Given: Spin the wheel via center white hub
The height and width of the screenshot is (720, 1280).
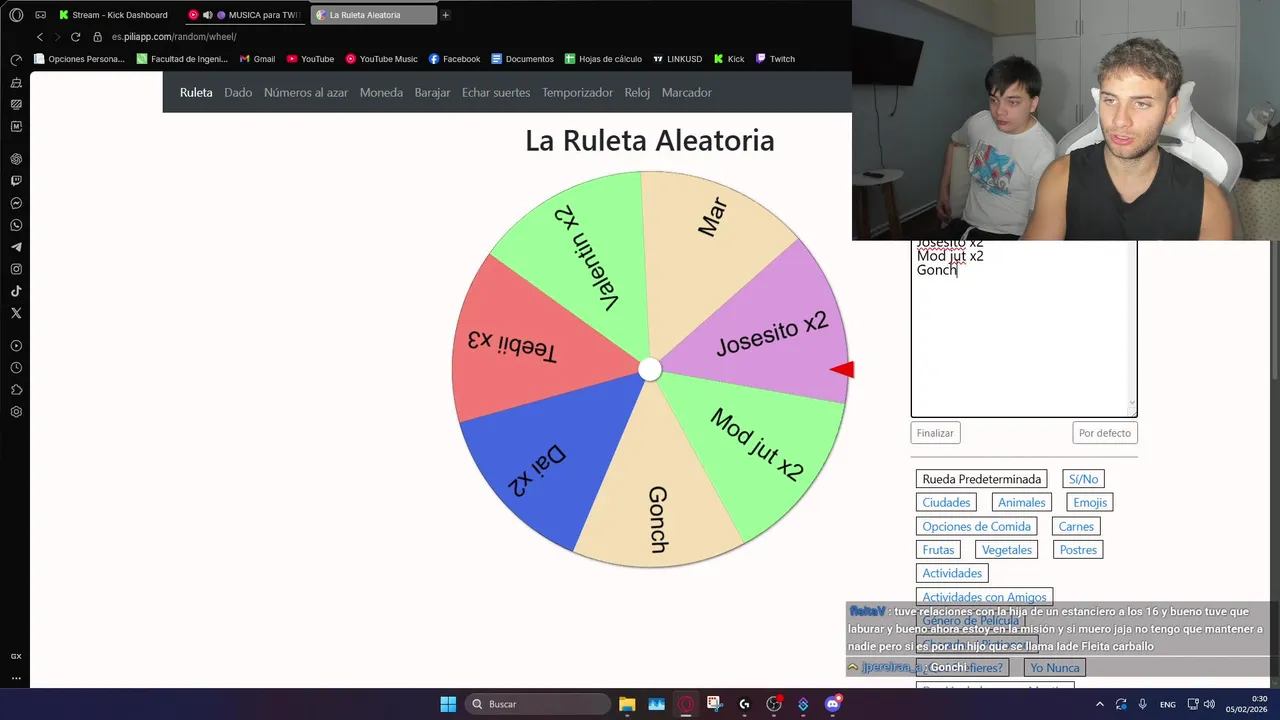Looking at the screenshot, I should click(x=650, y=370).
